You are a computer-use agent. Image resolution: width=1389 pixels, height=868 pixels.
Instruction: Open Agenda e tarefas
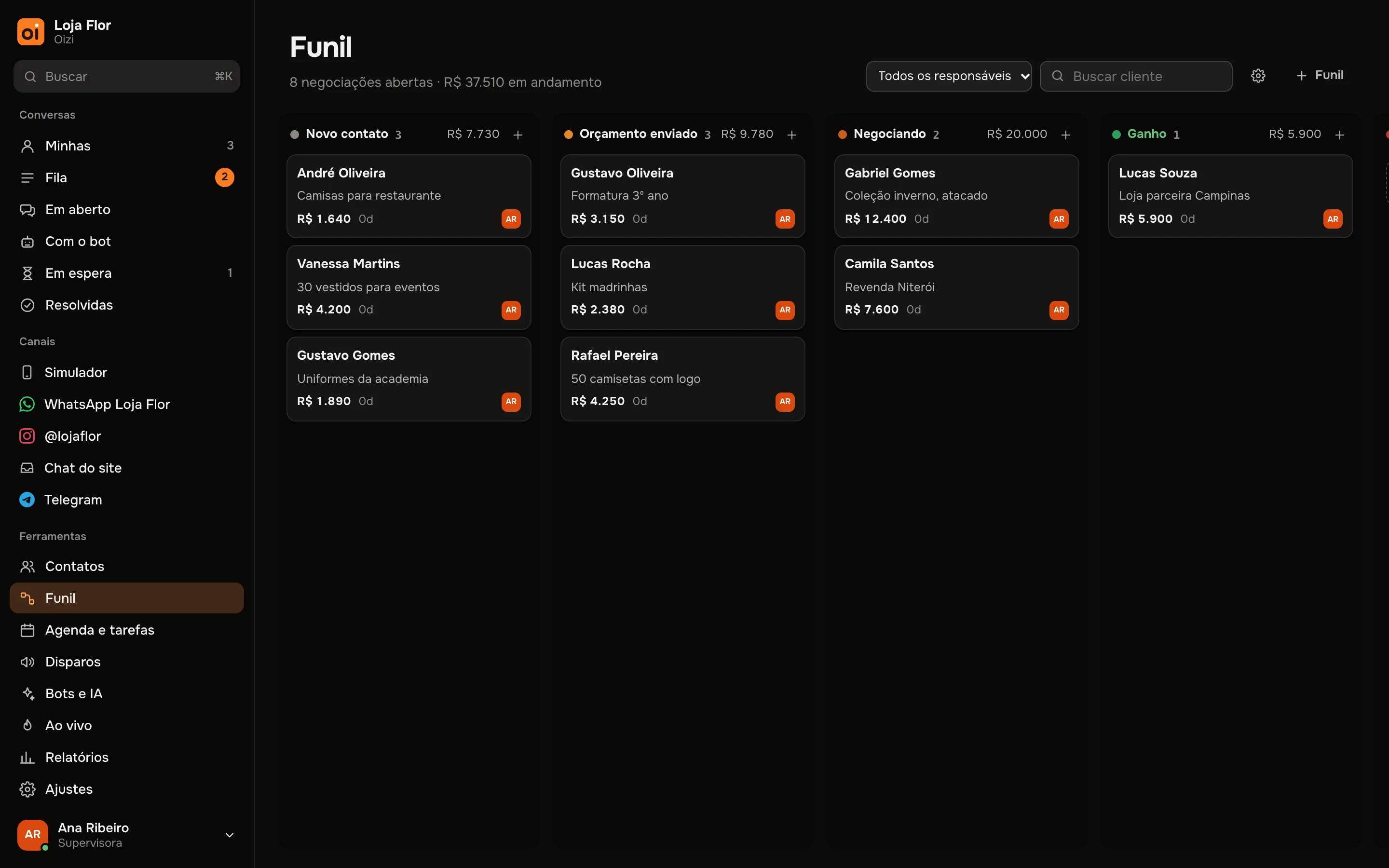(x=127, y=630)
